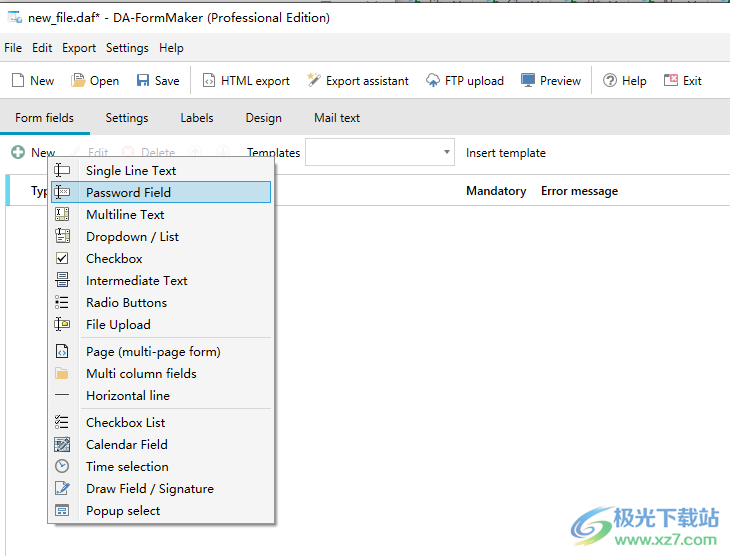Click the Save disk icon in toolbar
Image resolution: width=730 pixels, height=556 pixels.
click(143, 81)
